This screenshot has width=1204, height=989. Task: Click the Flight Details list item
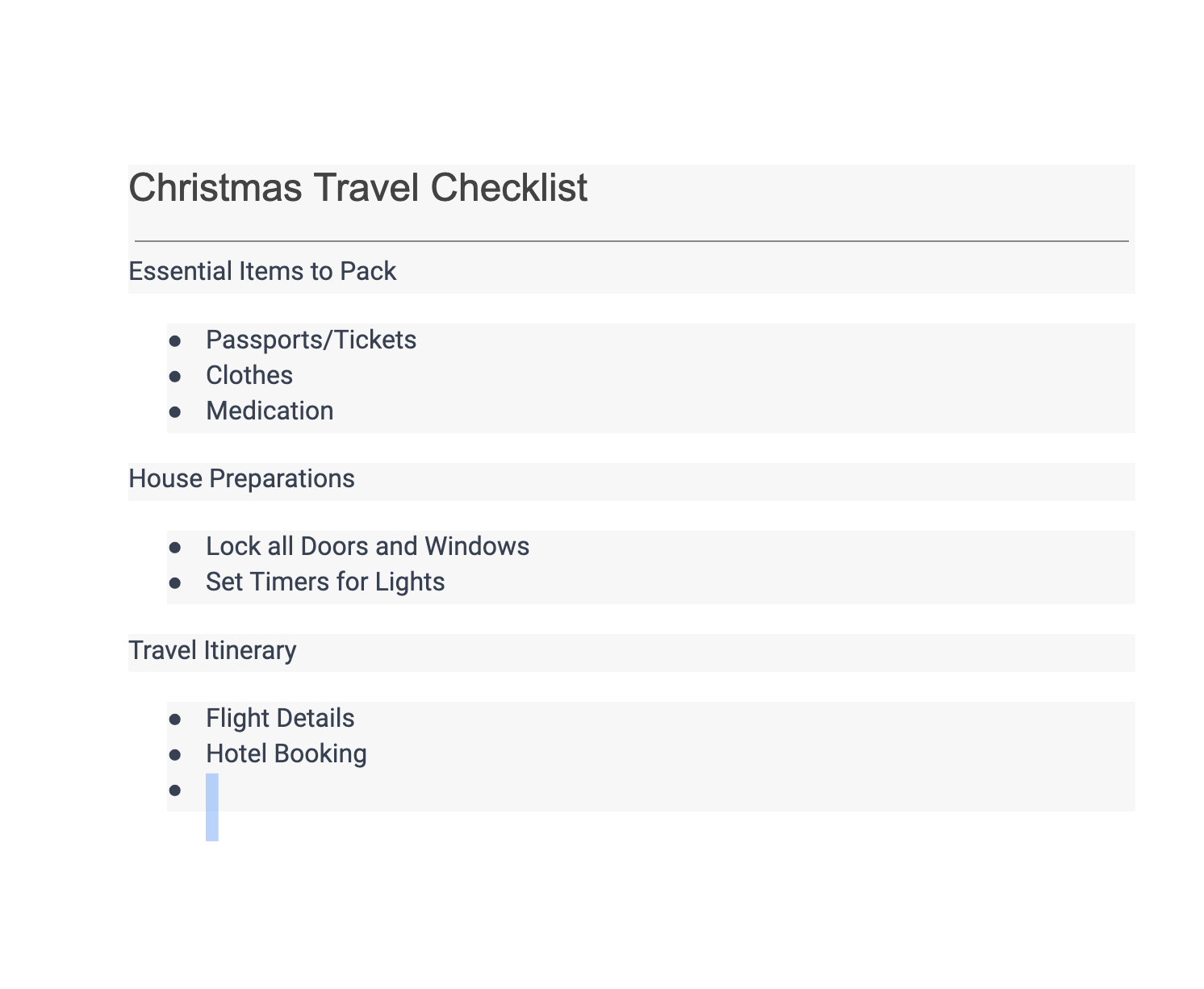click(x=280, y=718)
